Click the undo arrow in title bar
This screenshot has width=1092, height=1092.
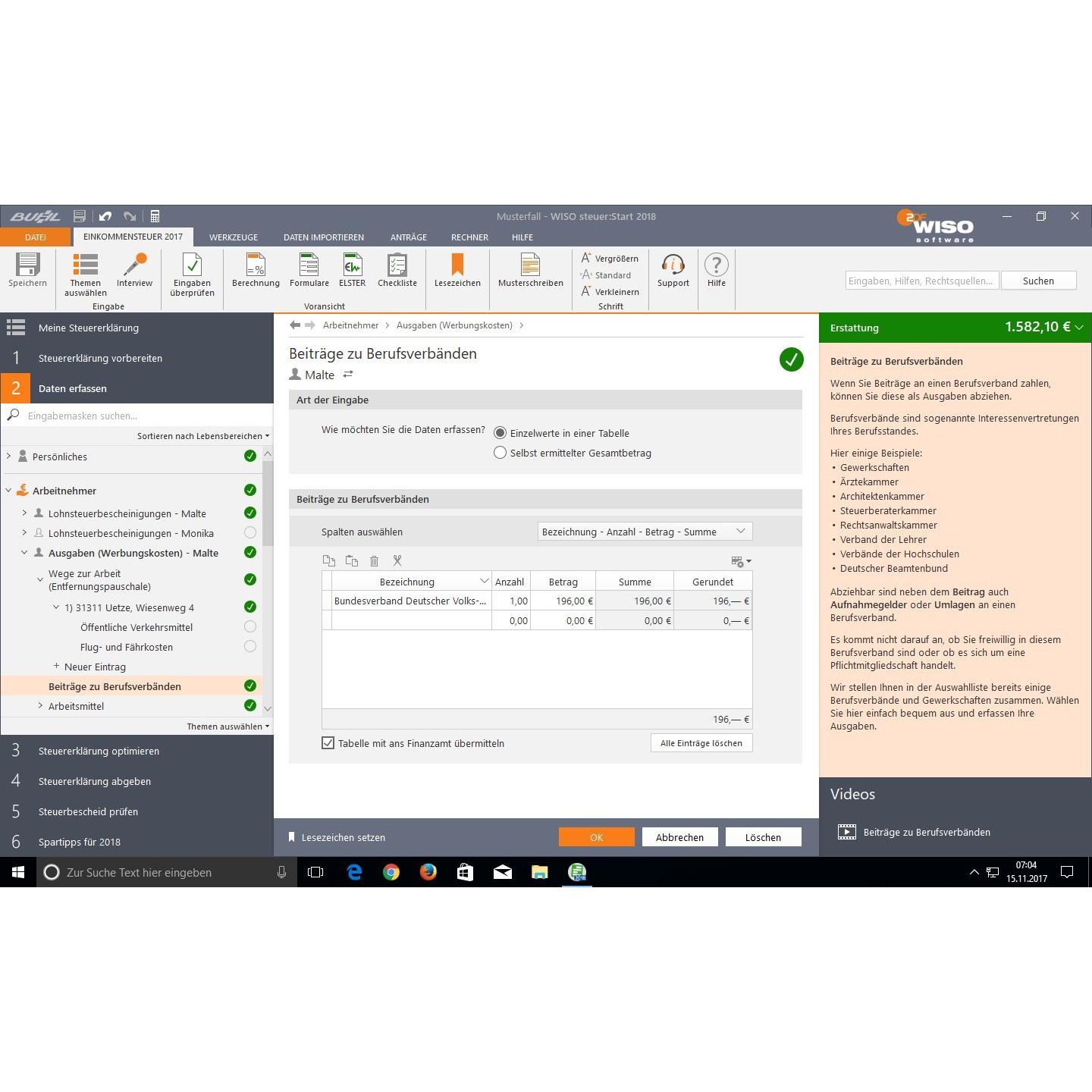click(x=105, y=216)
